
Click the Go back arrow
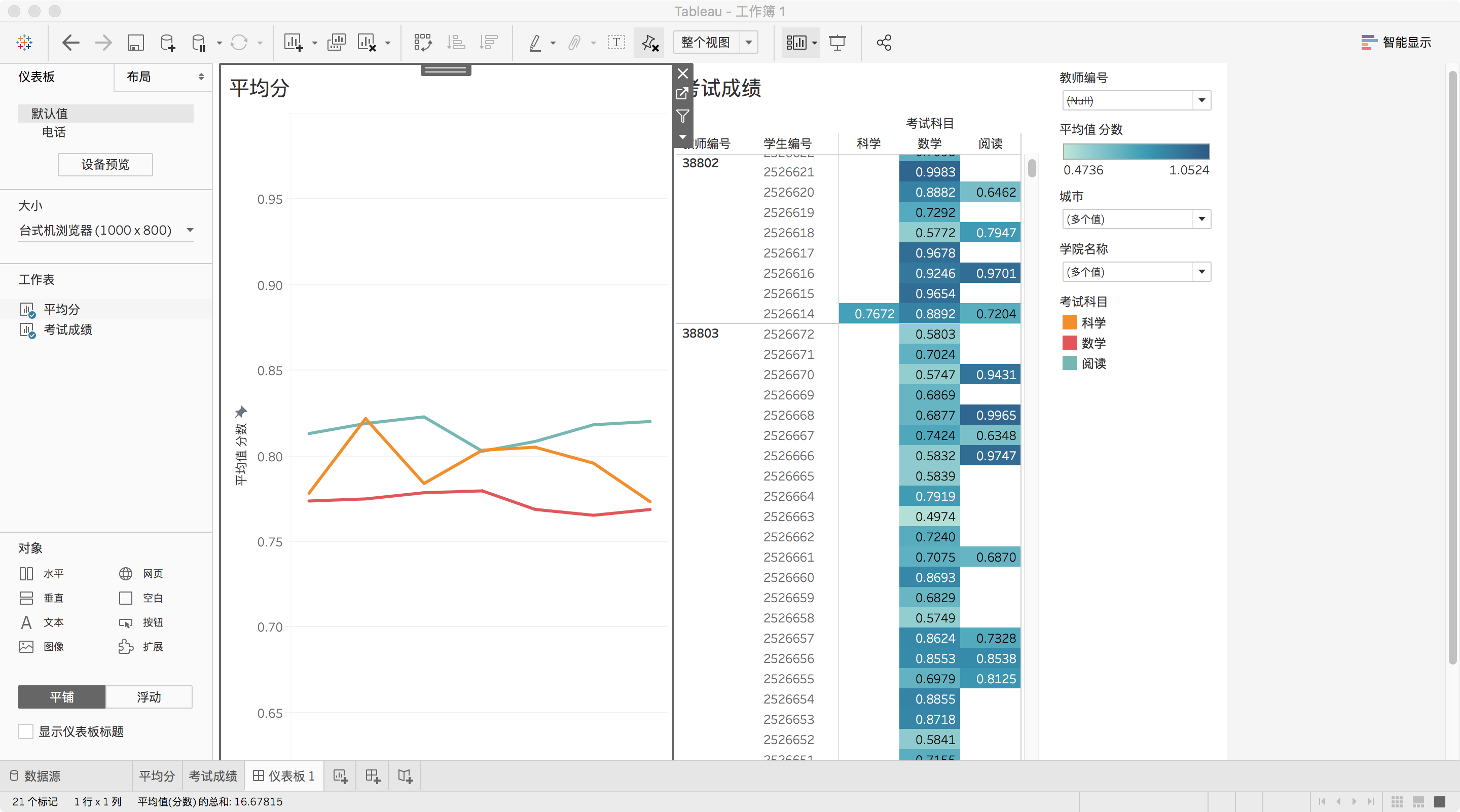(x=70, y=43)
